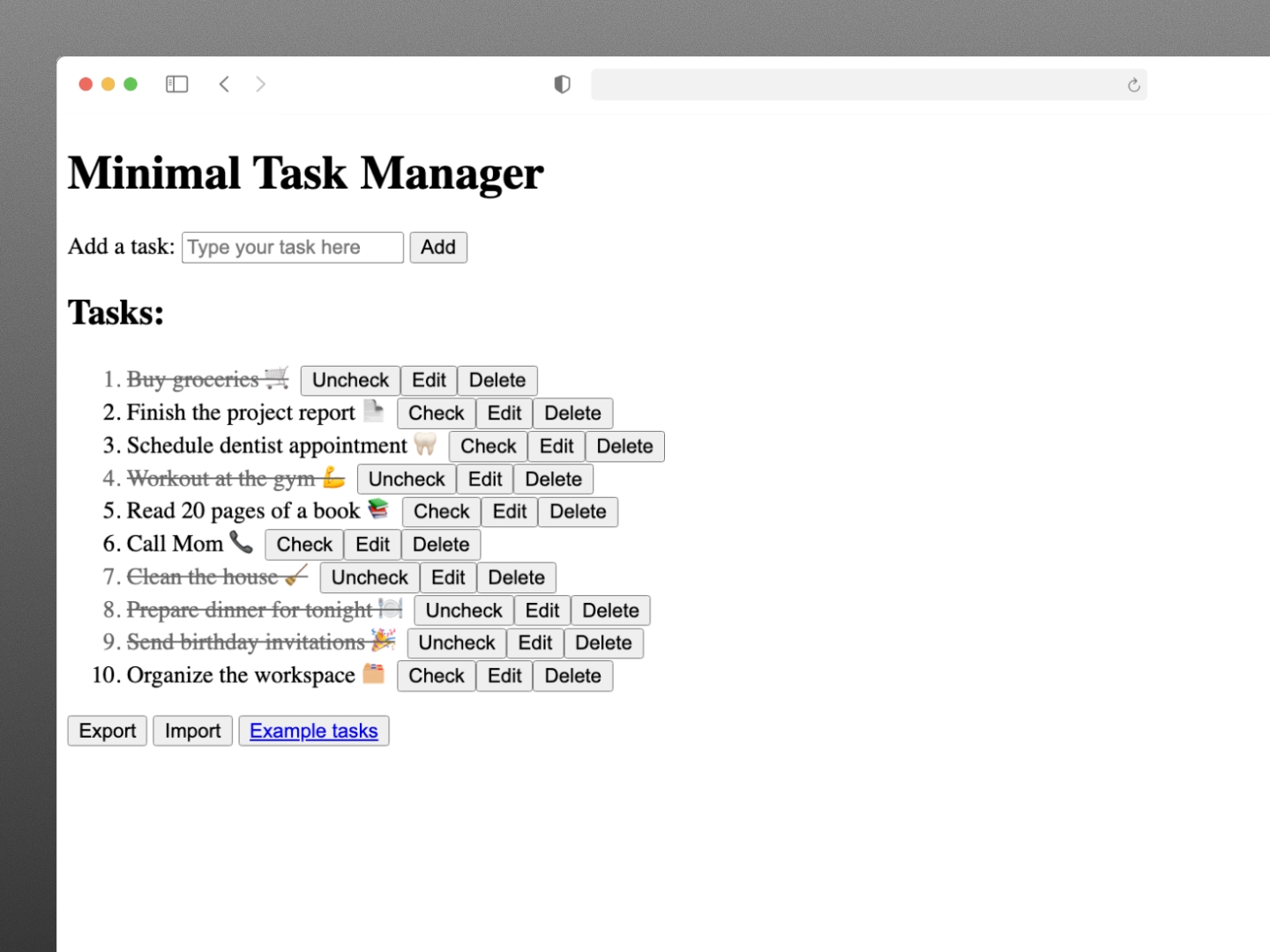Open the Example tasks link
The image size is (1270, 952).
pos(313,731)
